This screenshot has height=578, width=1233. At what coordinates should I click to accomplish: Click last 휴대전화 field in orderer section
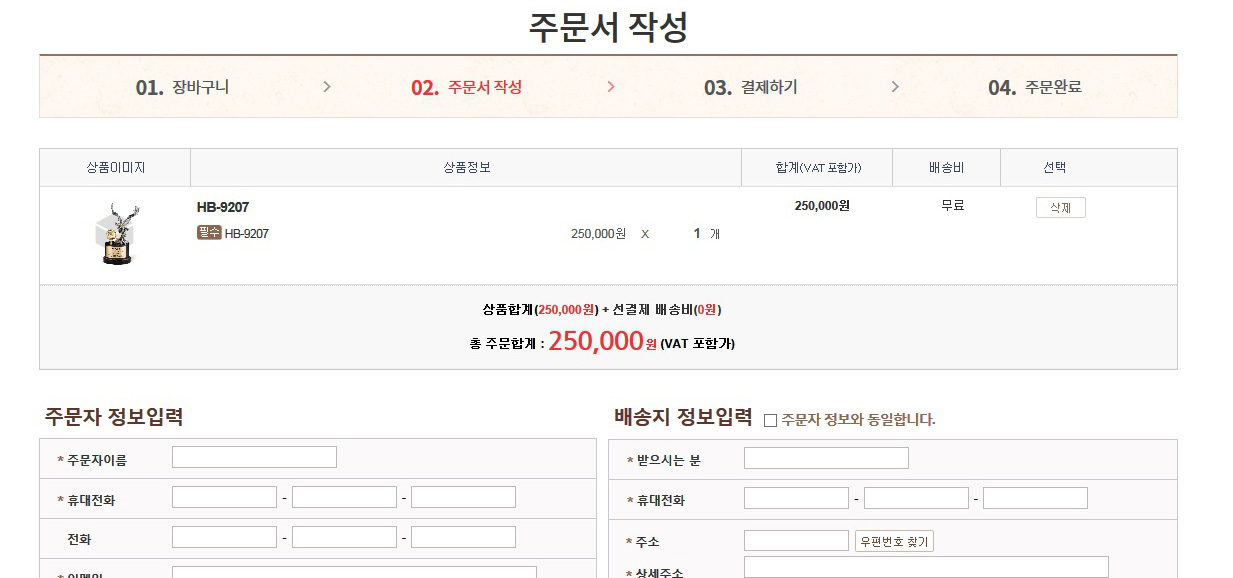(x=463, y=498)
